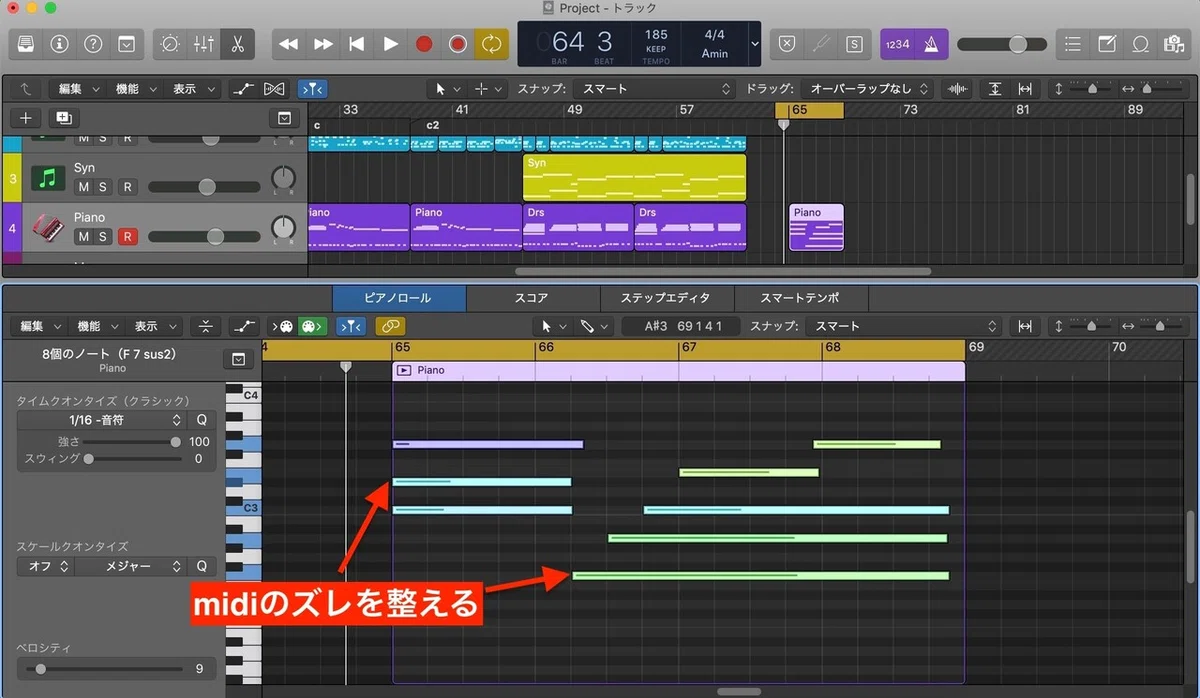The height and width of the screenshot is (698, 1200).
Task: Mute the Syn track
Action: point(84,187)
